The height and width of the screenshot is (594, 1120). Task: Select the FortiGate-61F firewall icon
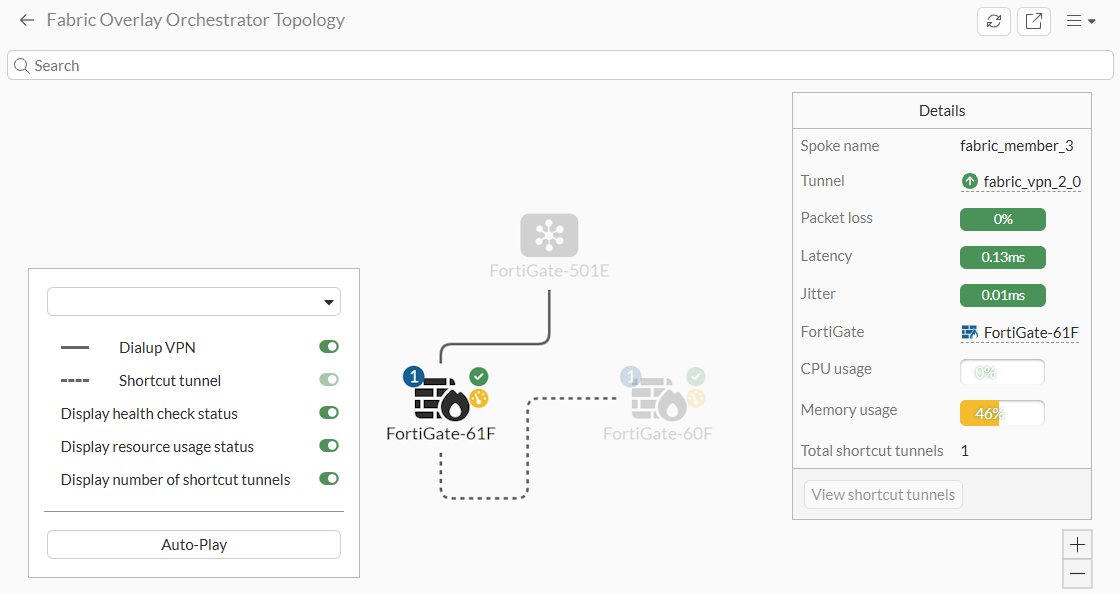441,400
